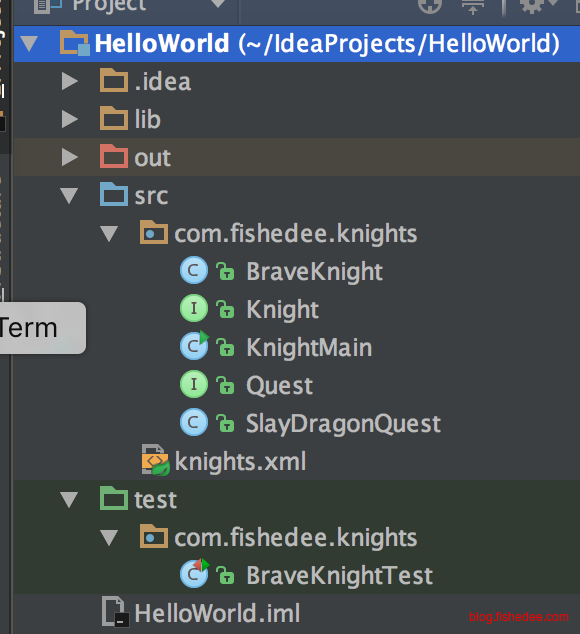This screenshot has width=580, height=634.
Task: Click the BraveKnightTest test class icon
Action: pos(195,573)
